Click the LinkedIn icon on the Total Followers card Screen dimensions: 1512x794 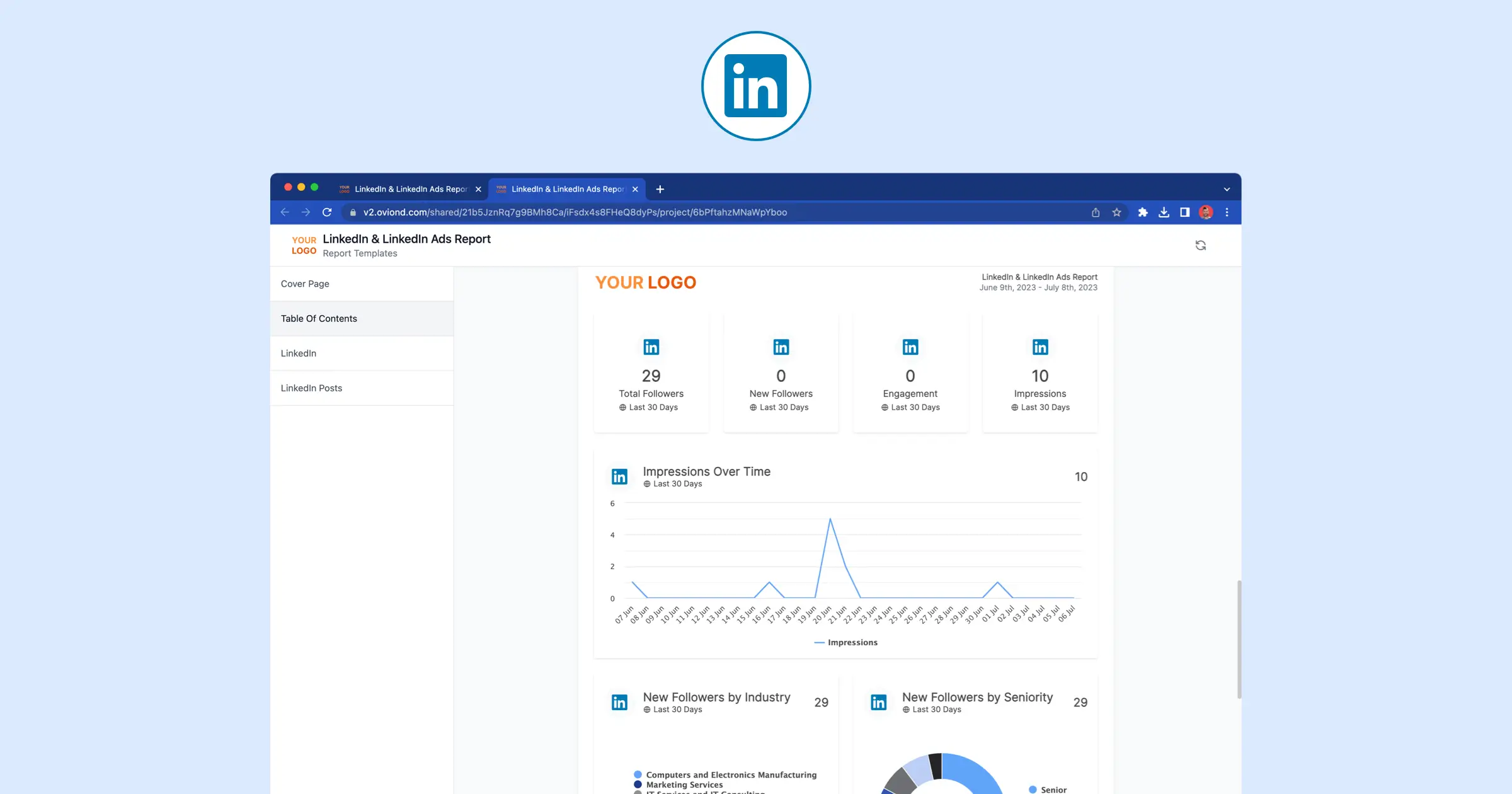click(651, 347)
